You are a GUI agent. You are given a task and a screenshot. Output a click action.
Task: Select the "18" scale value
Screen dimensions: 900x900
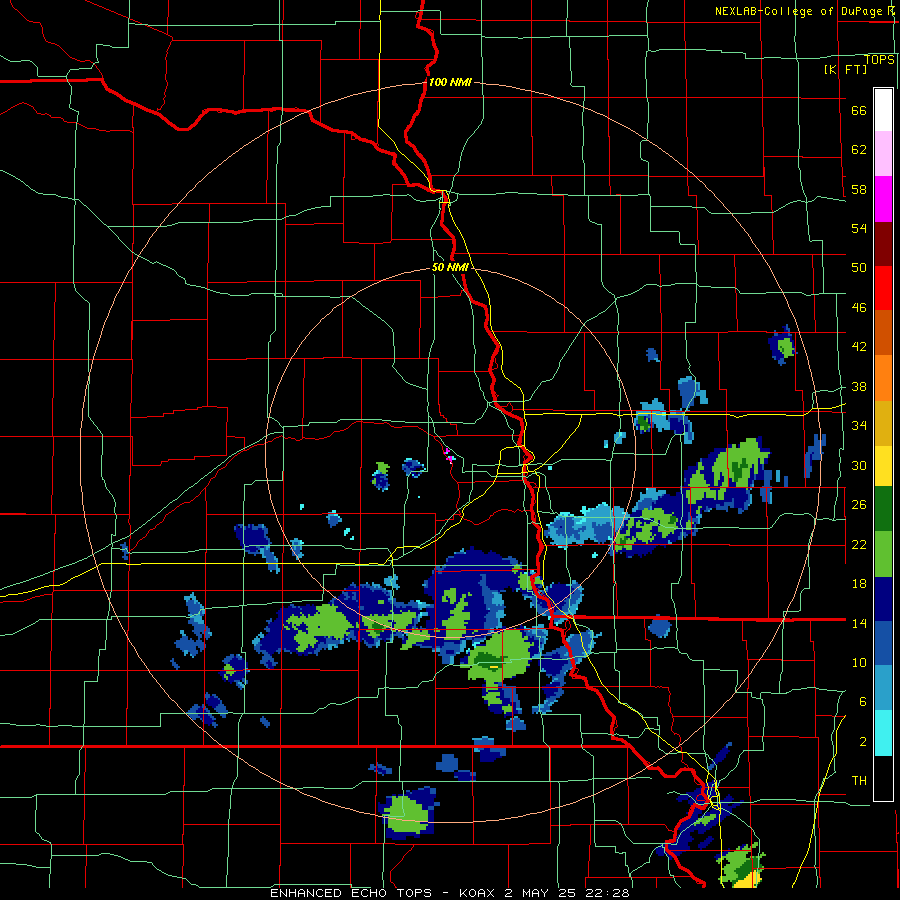point(859,584)
